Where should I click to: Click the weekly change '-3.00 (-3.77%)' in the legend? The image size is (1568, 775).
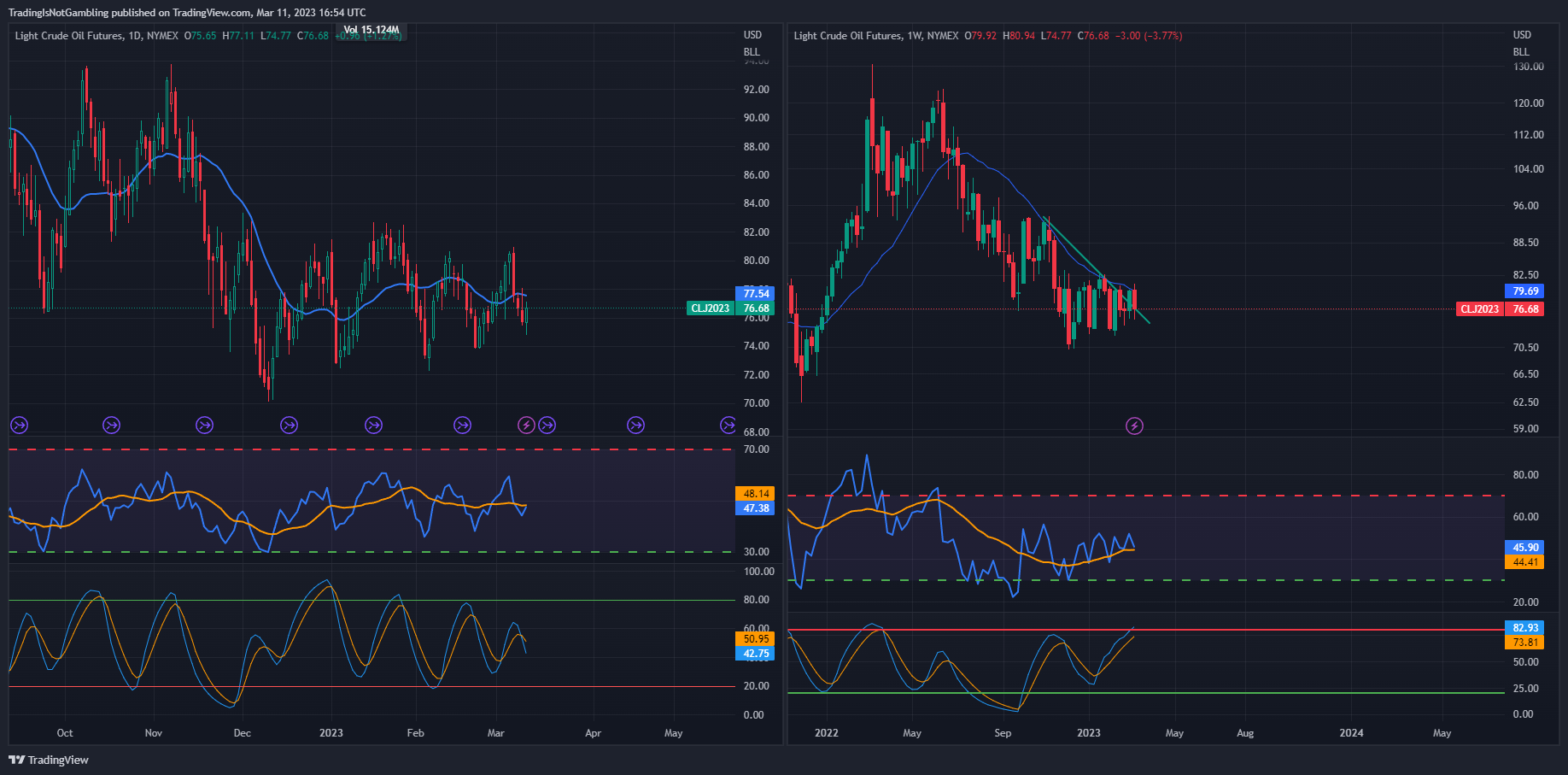[1149, 36]
